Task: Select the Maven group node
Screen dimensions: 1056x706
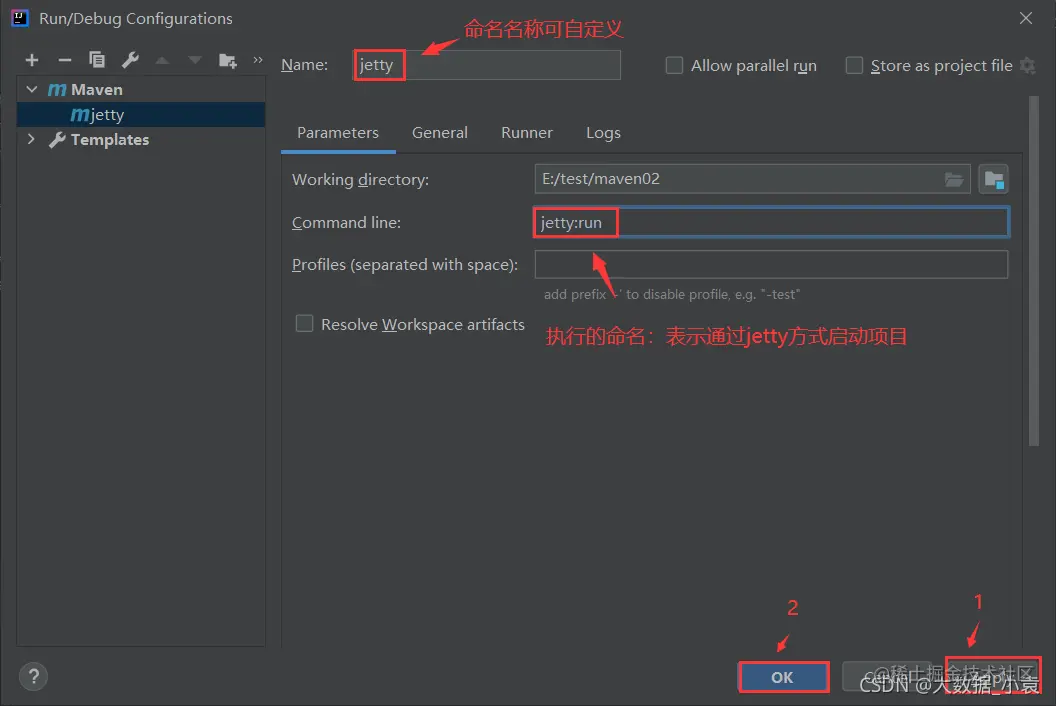Action: (86, 90)
